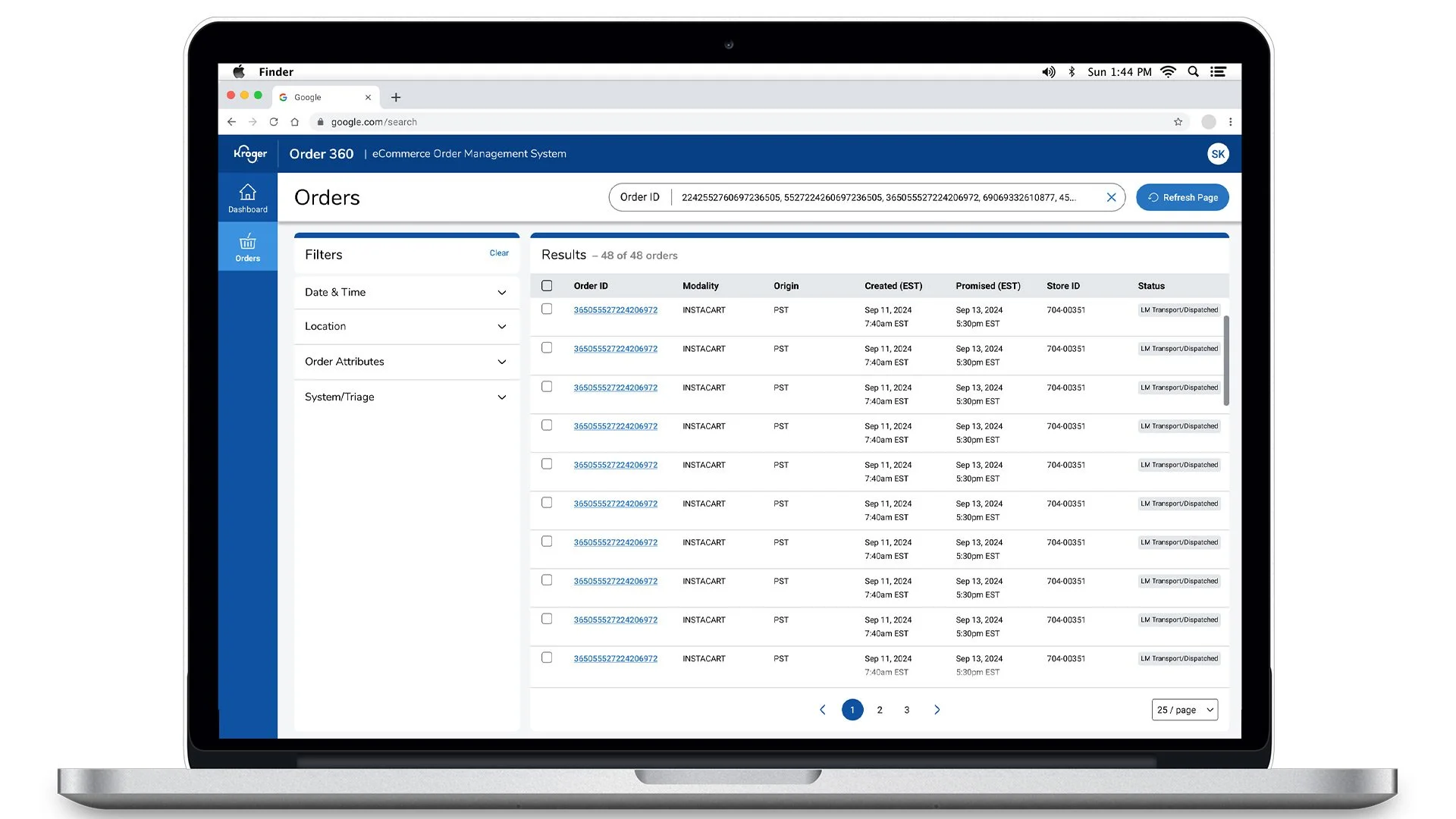Switch to results page 2
Viewport: 1456px width, 819px height.
880,710
